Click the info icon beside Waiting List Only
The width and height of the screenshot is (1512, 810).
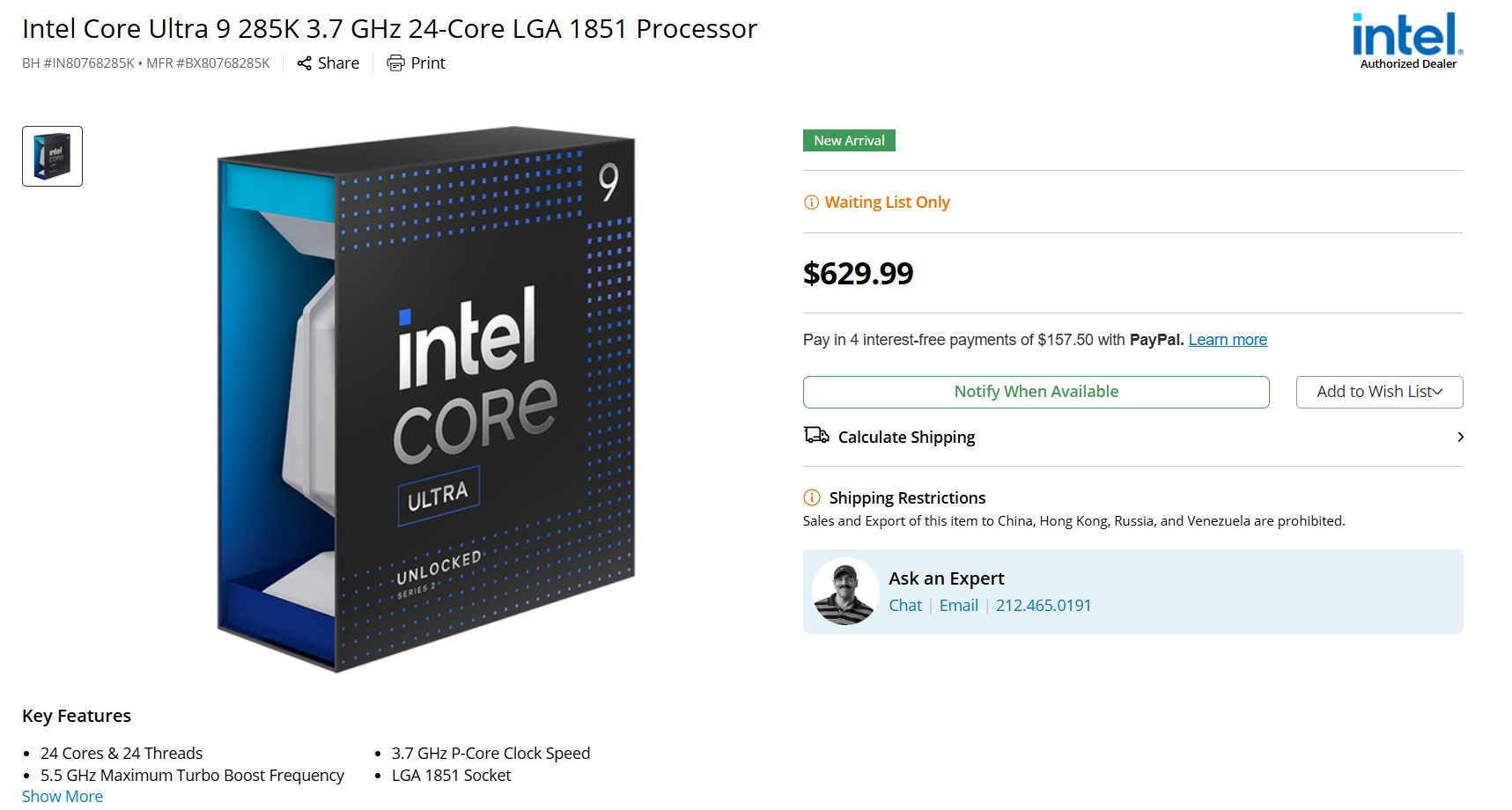(x=810, y=202)
